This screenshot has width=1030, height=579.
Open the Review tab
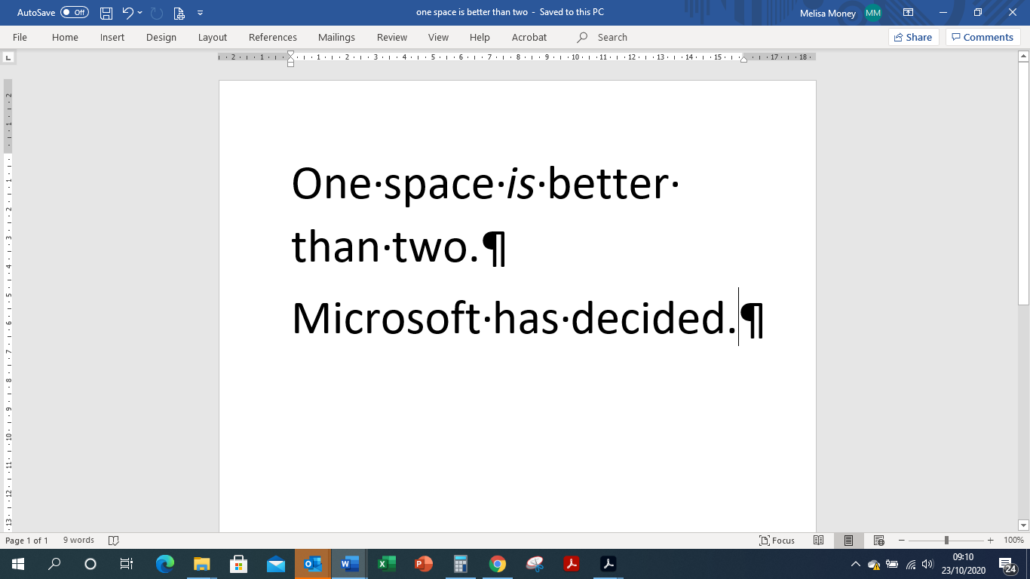(392, 37)
